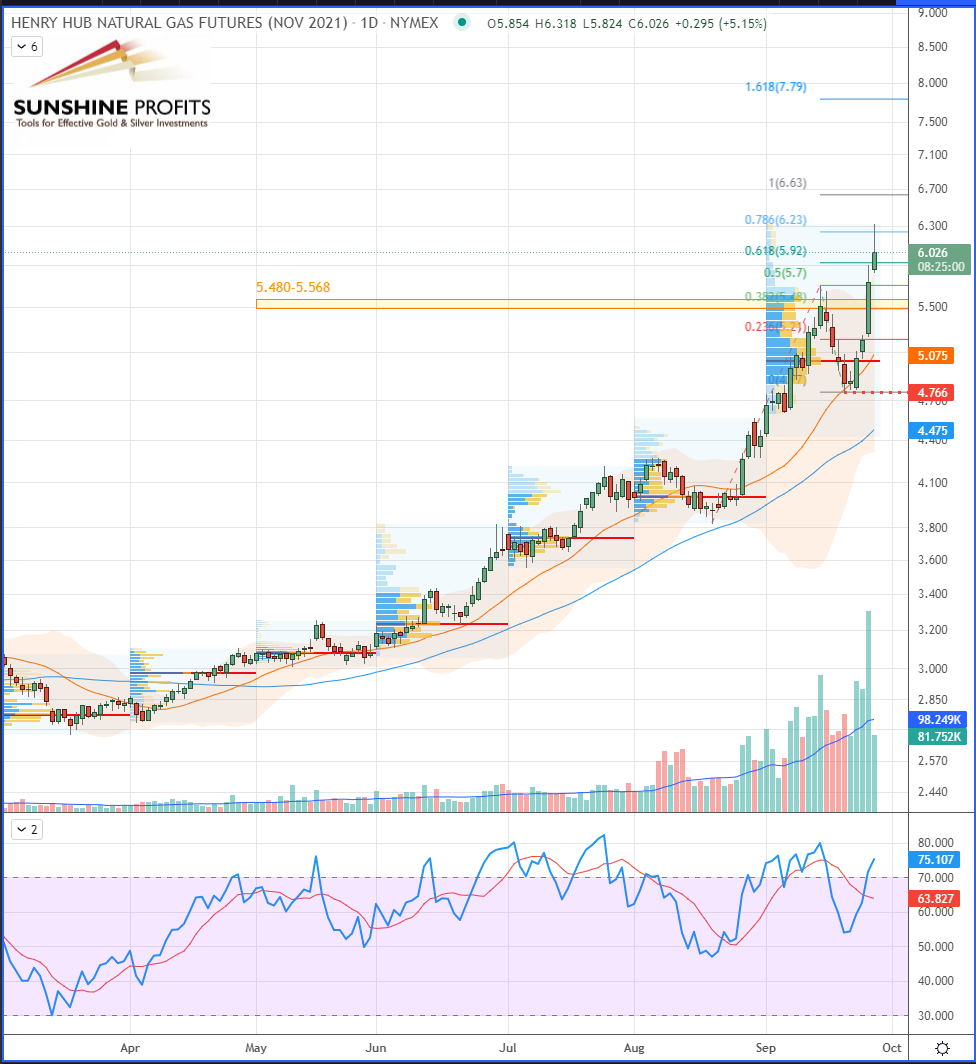
Task: Collapse the 6 indicators legend toggle
Action: [27, 47]
